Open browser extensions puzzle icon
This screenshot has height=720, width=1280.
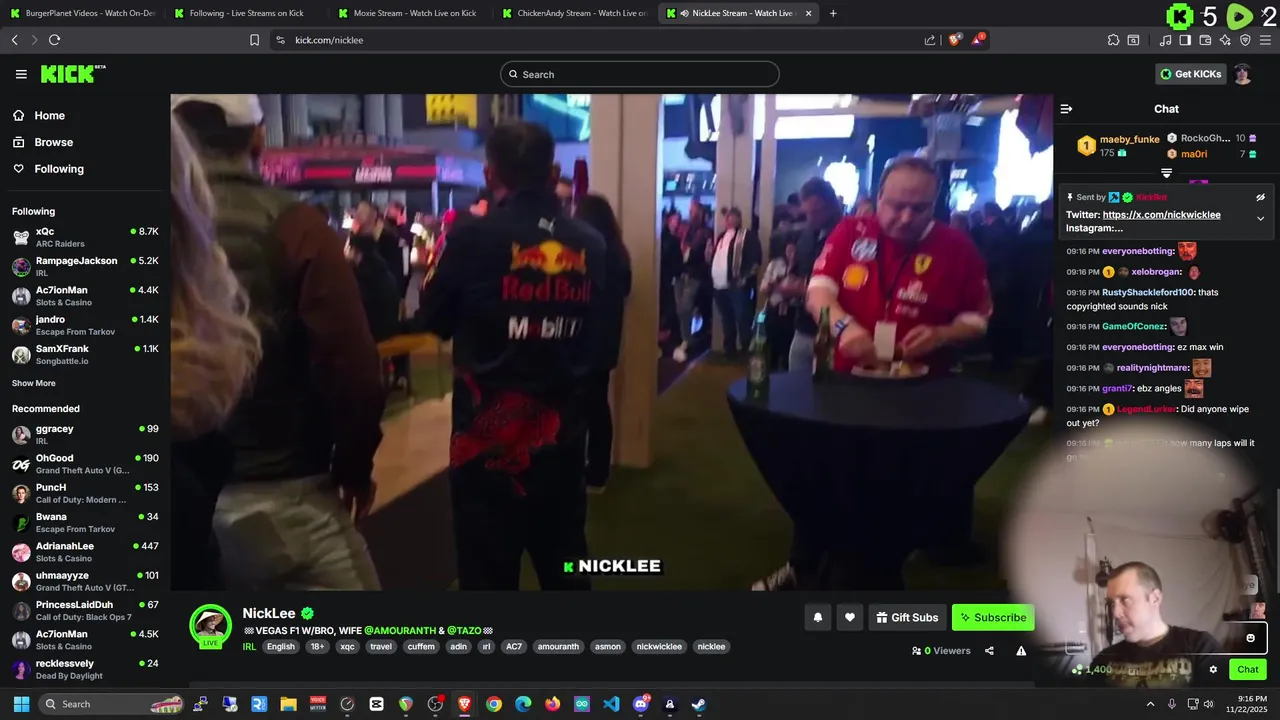[x=1113, y=40]
